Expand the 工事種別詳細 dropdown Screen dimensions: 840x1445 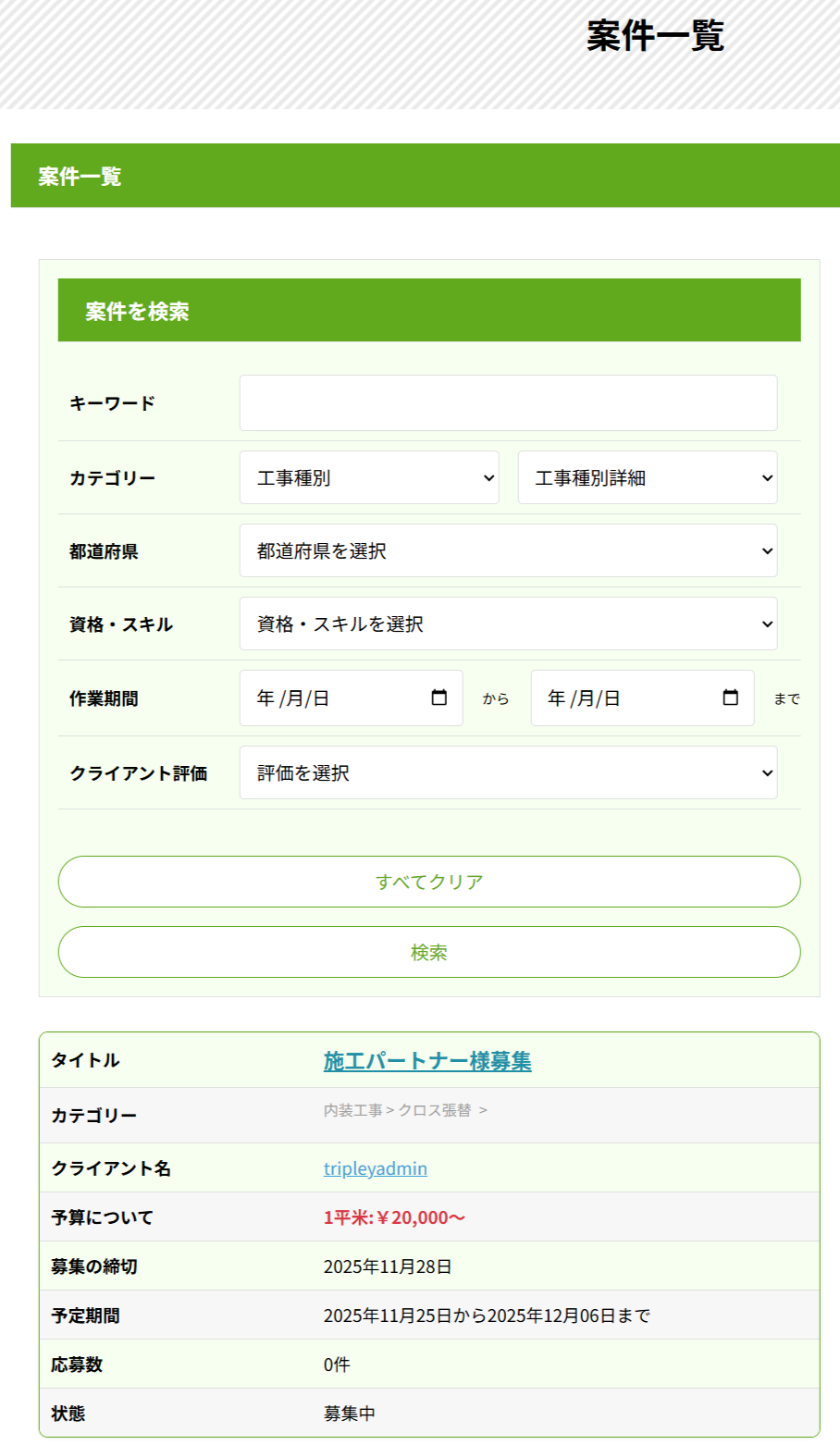click(647, 477)
